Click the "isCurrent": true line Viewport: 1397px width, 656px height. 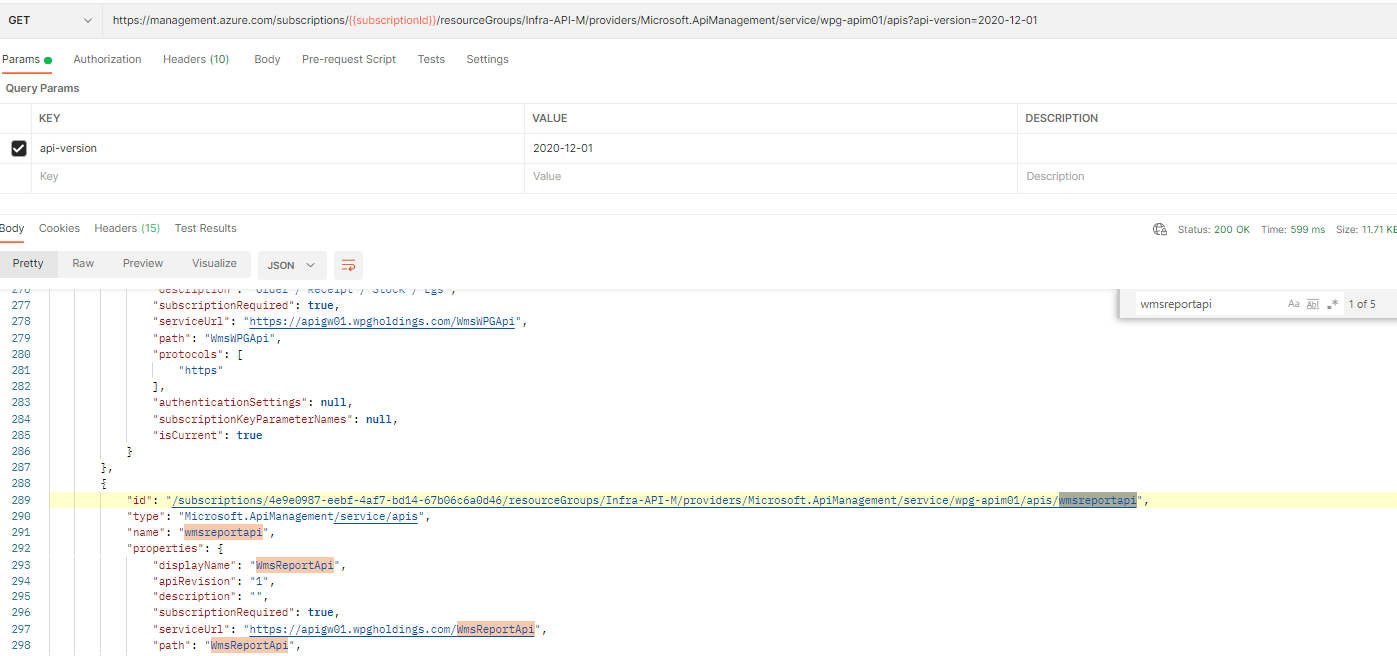click(208, 436)
